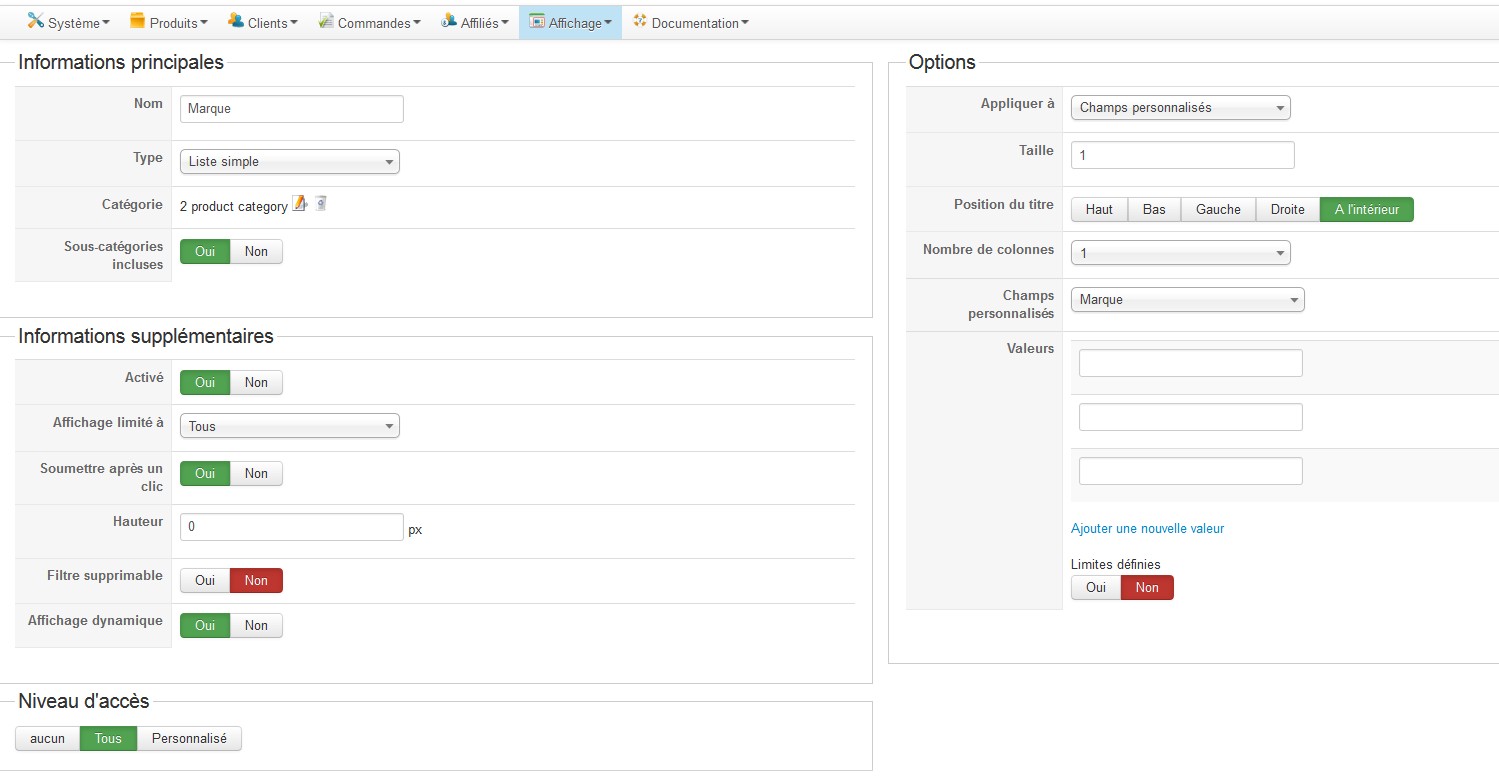Click the "2 product category" text

[x=234, y=206]
